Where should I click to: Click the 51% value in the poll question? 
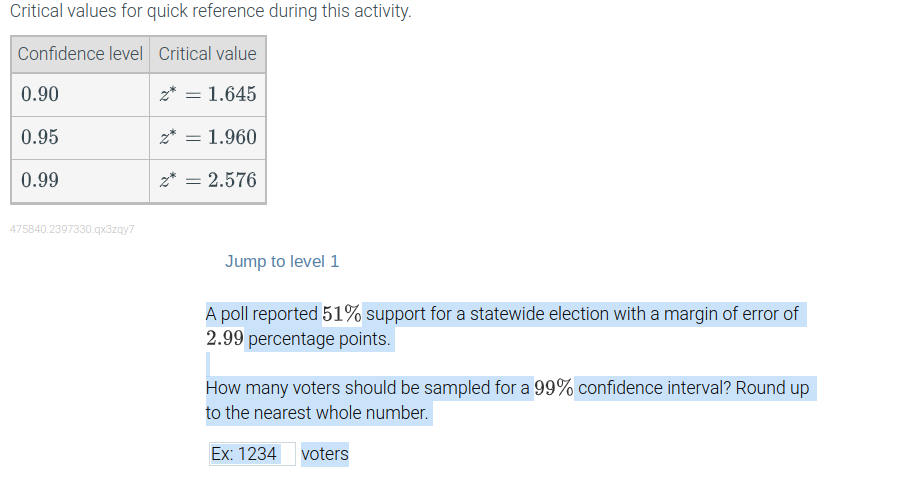pyautogui.click(x=341, y=314)
